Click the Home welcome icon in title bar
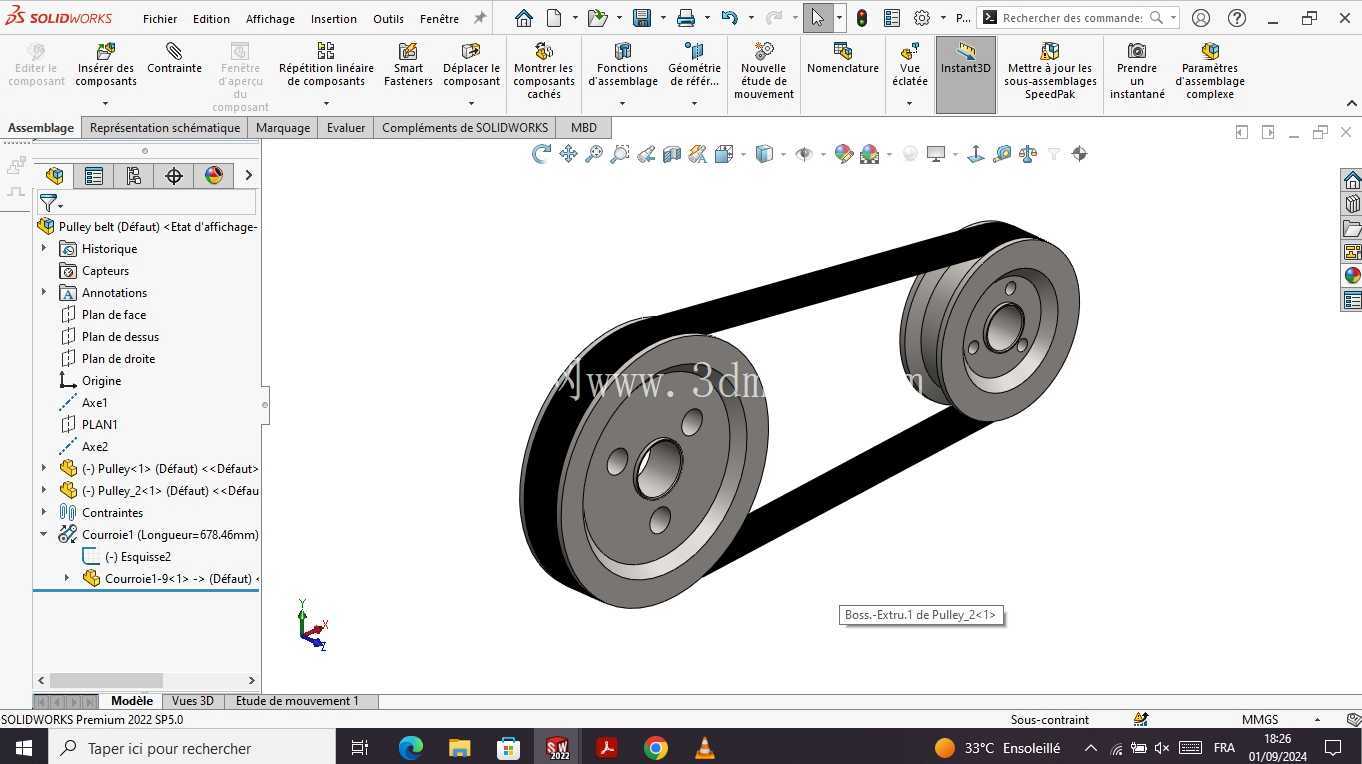This screenshot has height=764, width=1362. pos(524,18)
